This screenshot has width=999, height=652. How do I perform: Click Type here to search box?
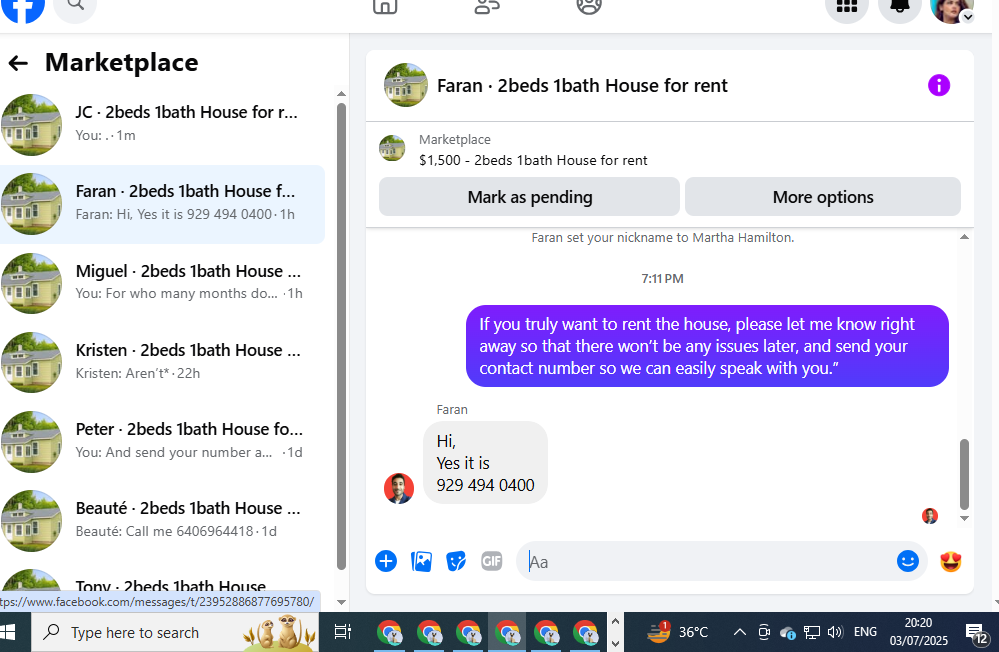pyautogui.click(x=175, y=632)
